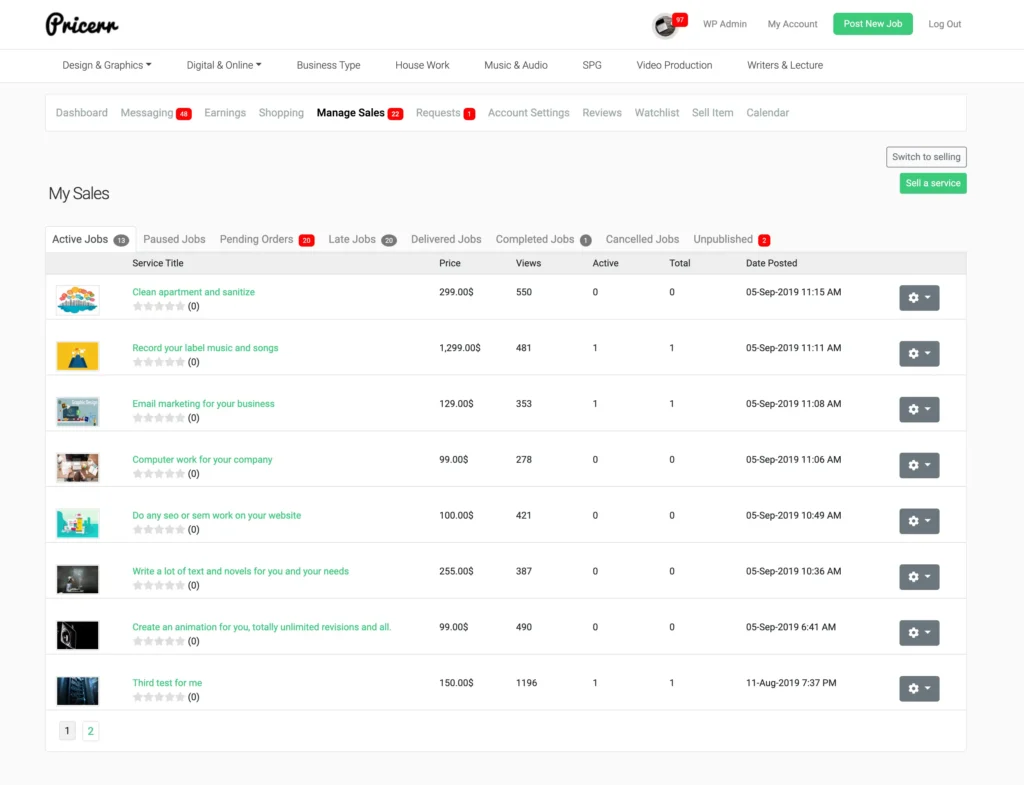This screenshot has height=785, width=1024.
Task: Go to Messaging in account menu
Action: click(x=155, y=113)
